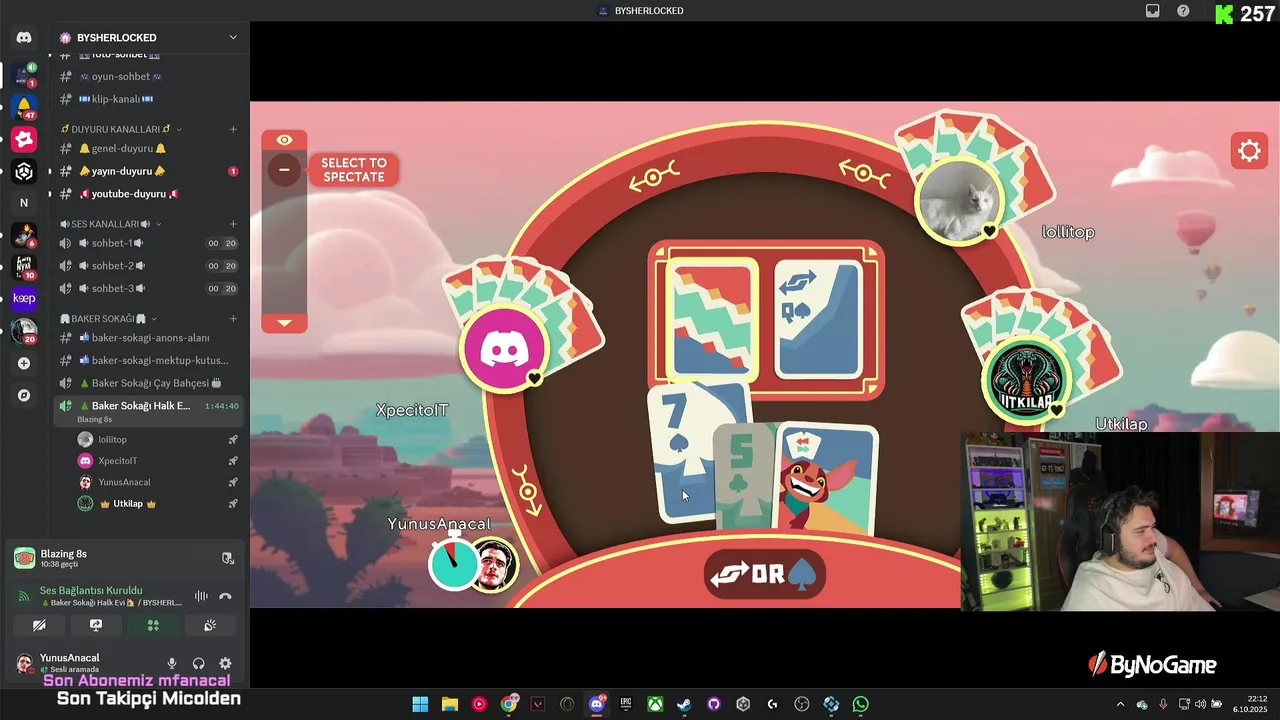This screenshot has width=1280, height=720.
Task: Collapse the BAKER SOKAĞI category
Action: 108,319
